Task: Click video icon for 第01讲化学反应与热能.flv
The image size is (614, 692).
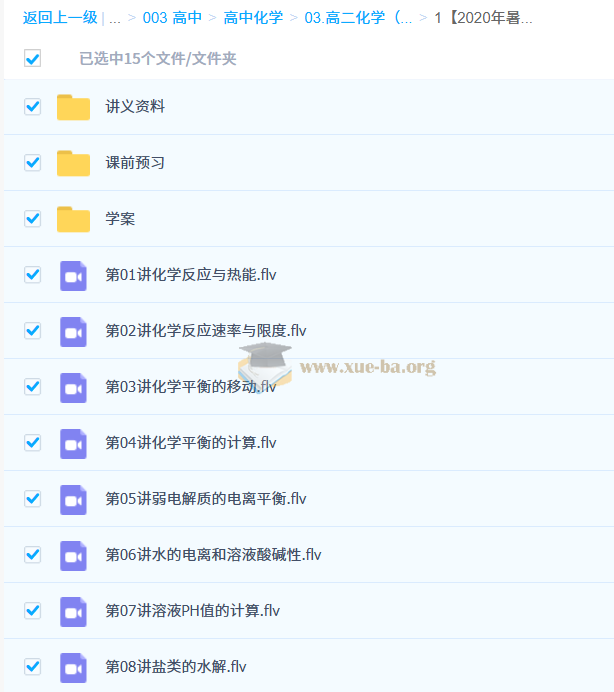Action: click(73, 275)
